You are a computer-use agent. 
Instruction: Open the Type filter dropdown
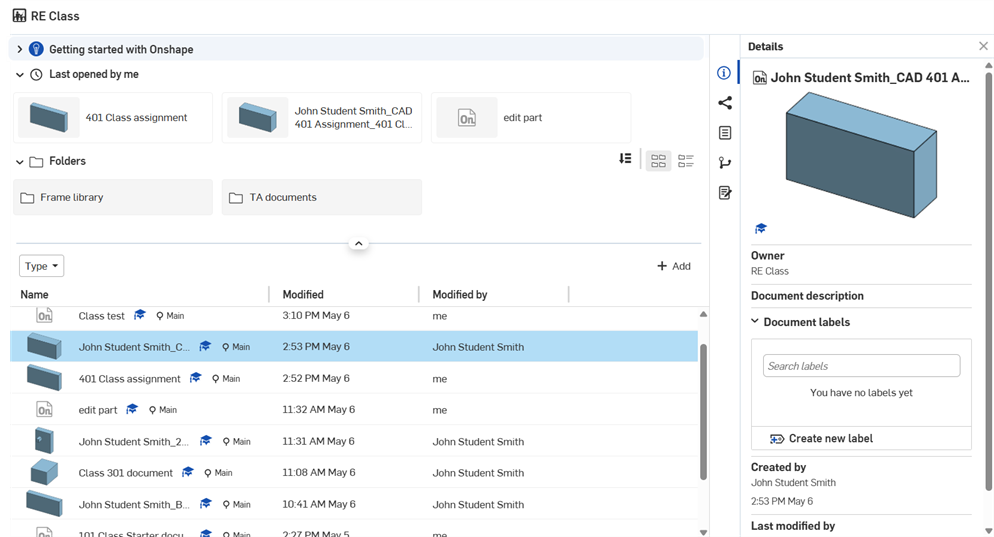(42, 266)
